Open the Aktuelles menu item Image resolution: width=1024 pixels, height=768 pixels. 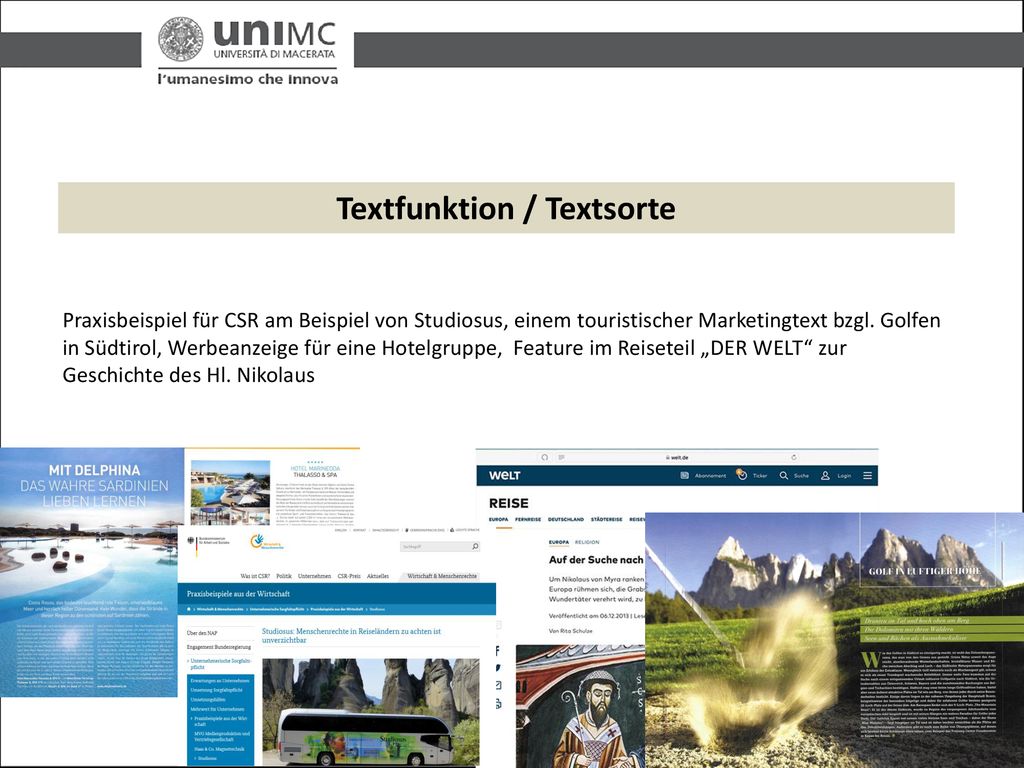(377, 576)
